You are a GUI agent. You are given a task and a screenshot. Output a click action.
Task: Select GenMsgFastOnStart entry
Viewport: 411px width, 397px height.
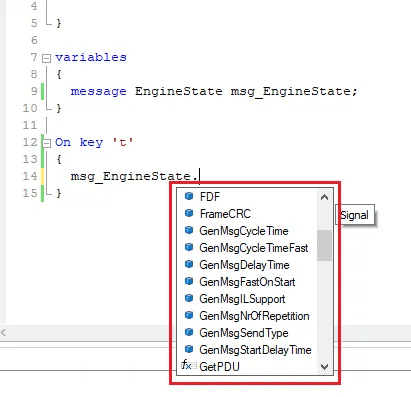247,282
